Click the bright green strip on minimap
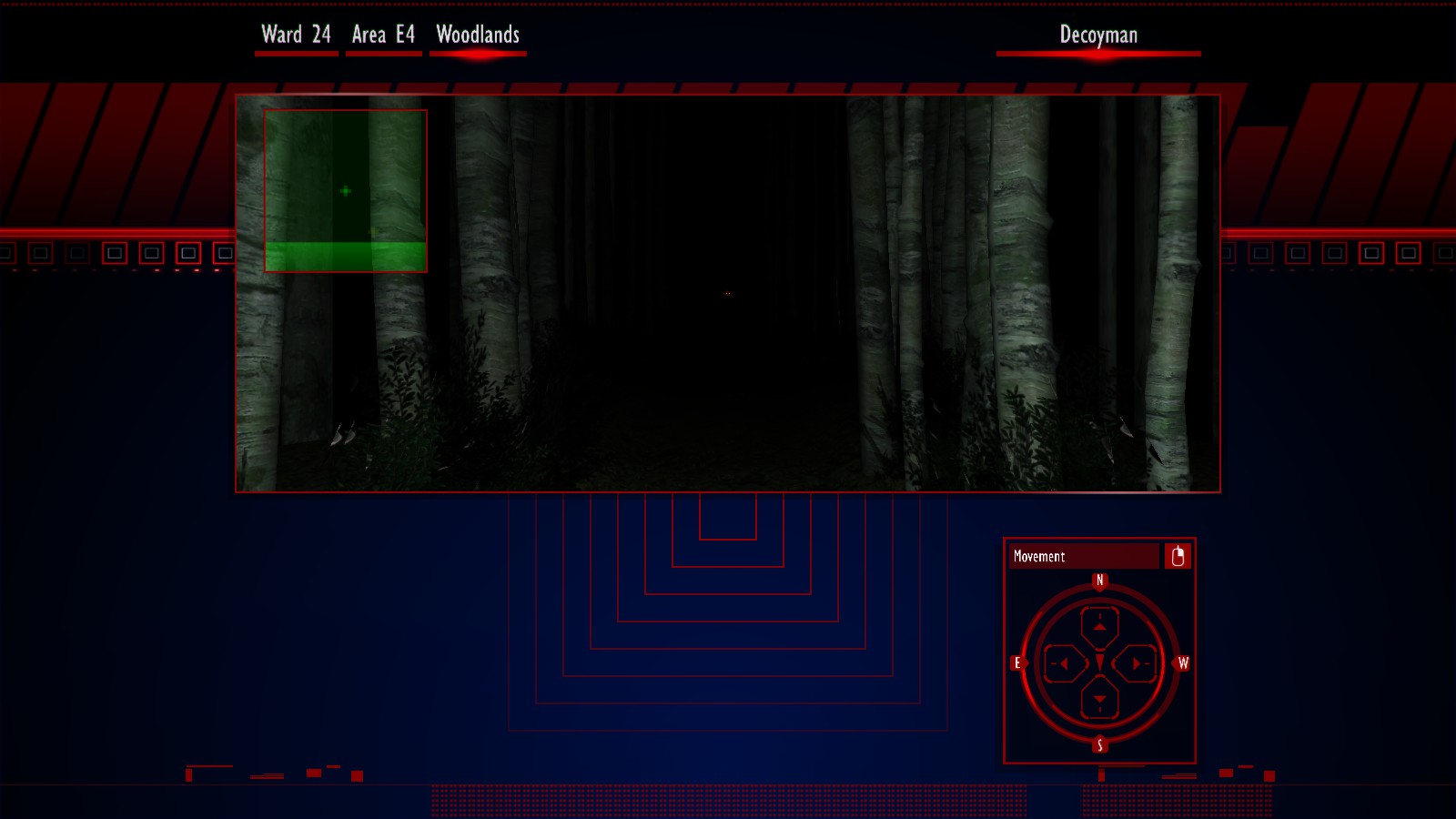Image resolution: width=1456 pixels, height=819 pixels. pos(346,256)
